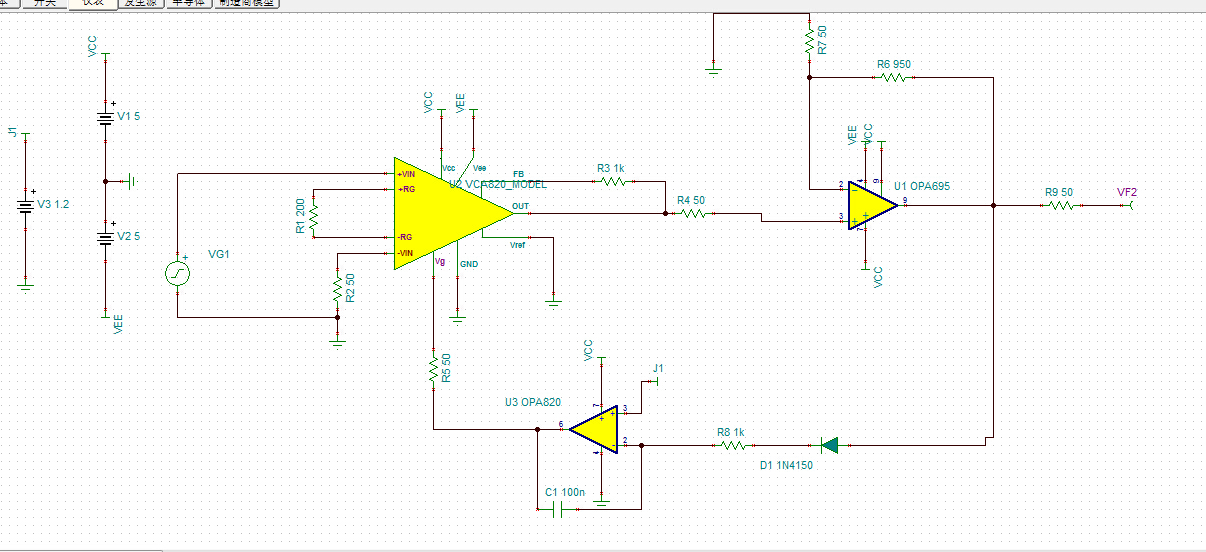Select the U1 OPA695 op-amp symbol
1206x552 pixels.
click(872, 205)
